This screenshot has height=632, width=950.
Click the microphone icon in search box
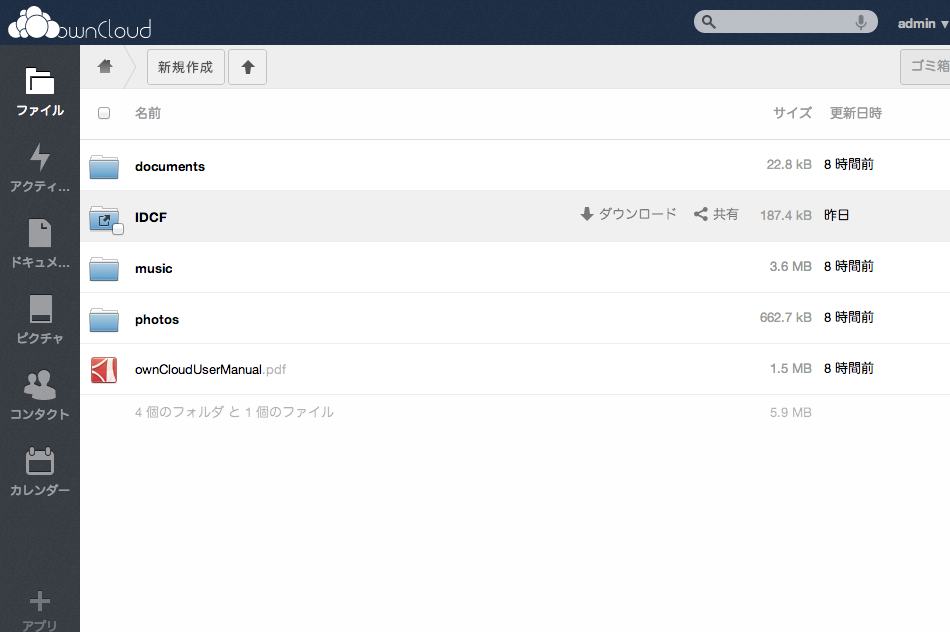[860, 22]
